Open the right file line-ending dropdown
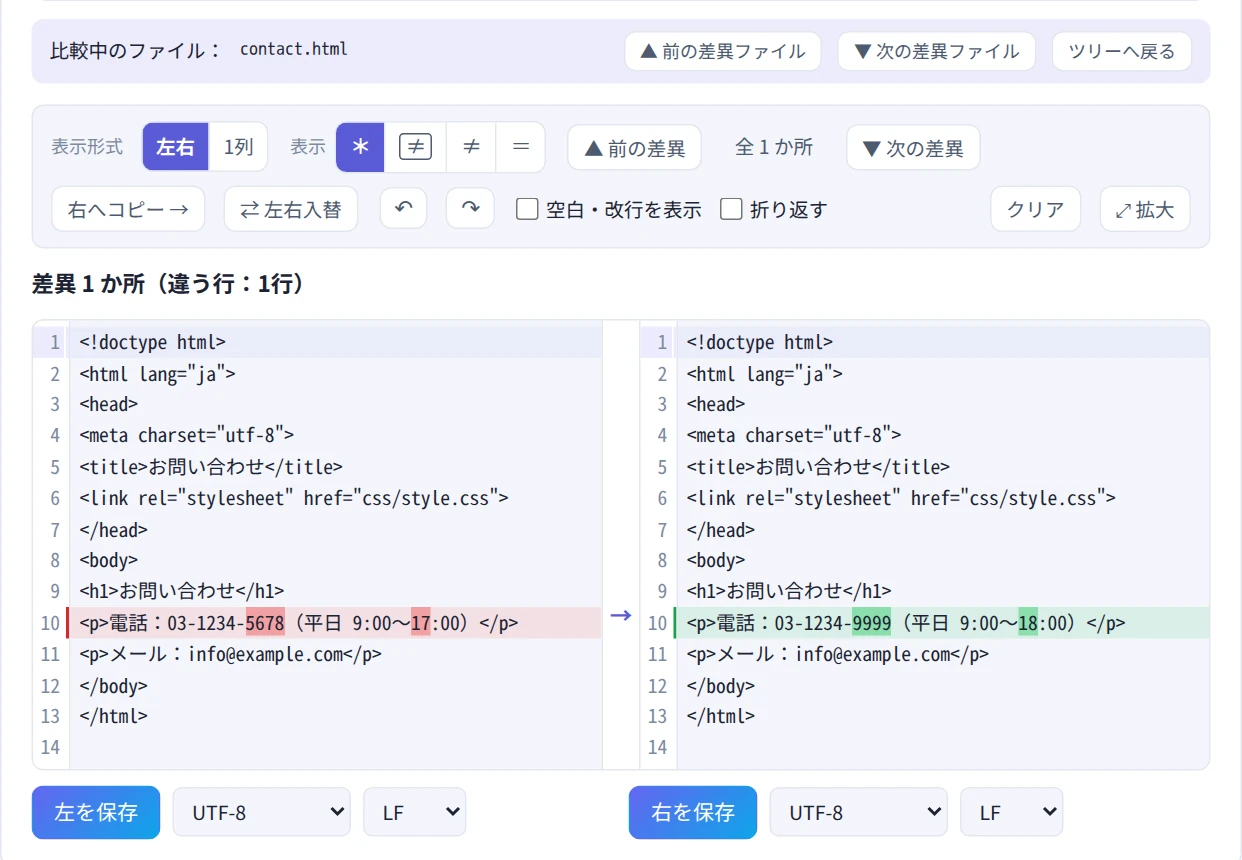Viewport: 1242px width, 860px height. pyautogui.click(x=1012, y=812)
